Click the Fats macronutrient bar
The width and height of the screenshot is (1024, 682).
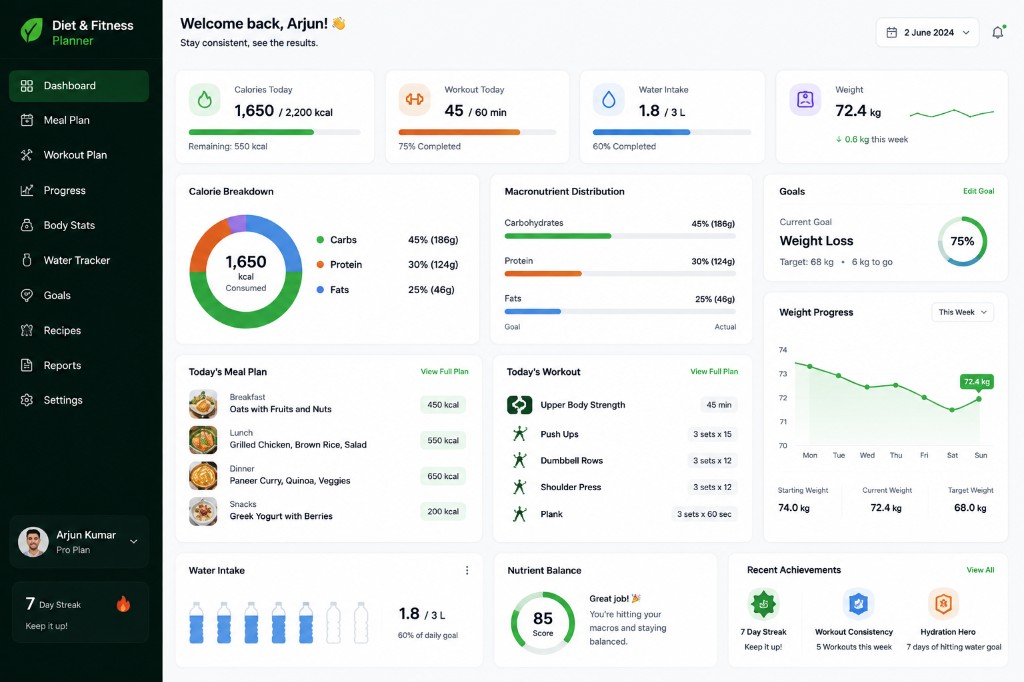[620, 312]
